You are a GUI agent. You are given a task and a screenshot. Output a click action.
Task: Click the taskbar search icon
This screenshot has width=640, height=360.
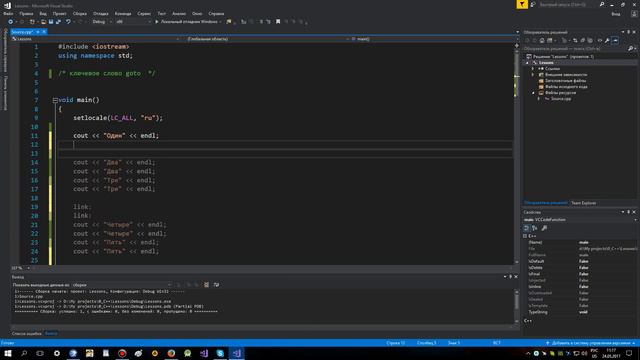[x=24, y=353]
